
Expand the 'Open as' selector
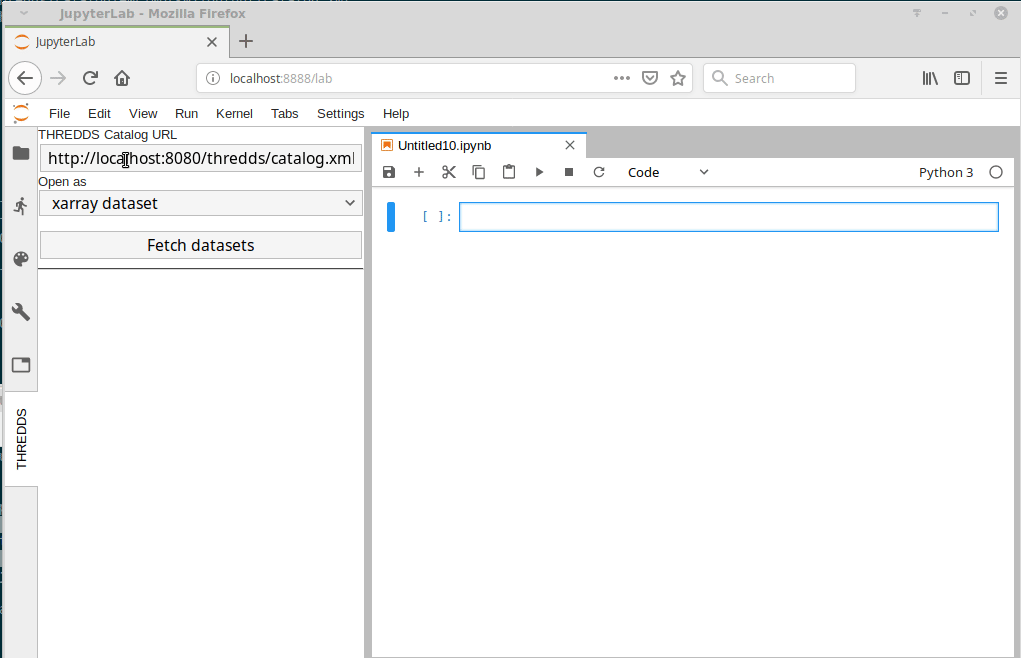point(200,202)
